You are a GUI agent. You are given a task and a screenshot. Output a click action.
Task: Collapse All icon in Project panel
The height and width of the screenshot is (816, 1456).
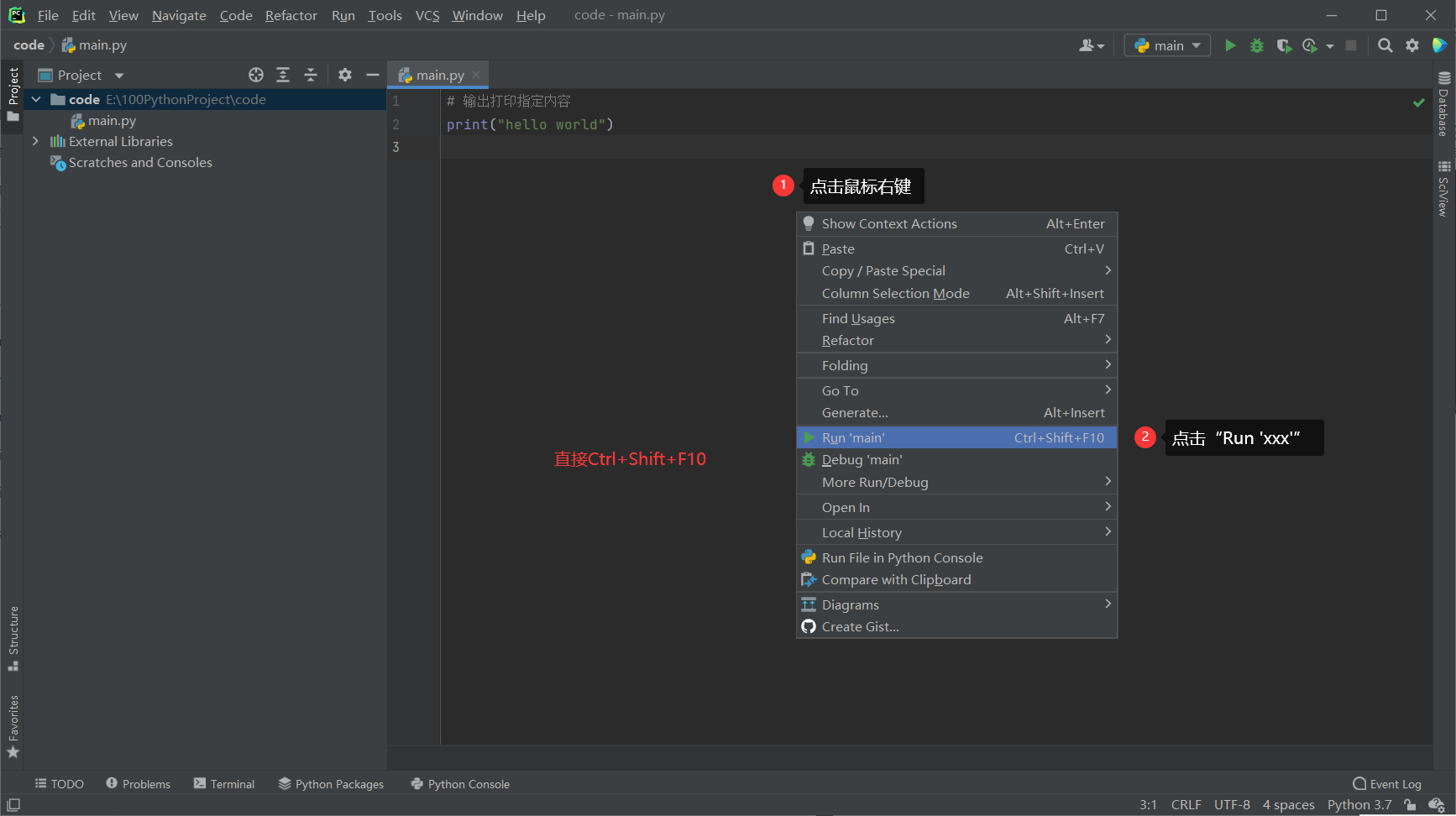(311, 75)
